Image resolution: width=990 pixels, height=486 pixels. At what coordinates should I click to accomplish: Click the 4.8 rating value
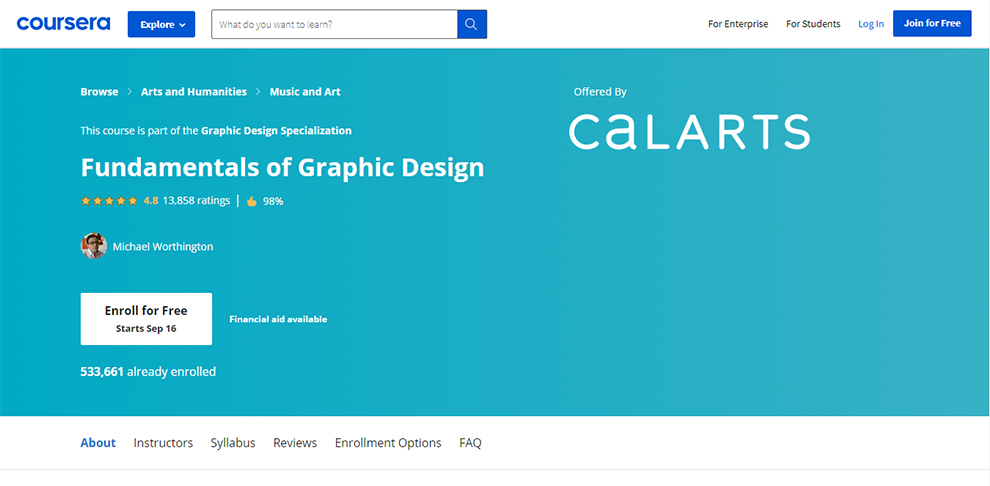151,201
